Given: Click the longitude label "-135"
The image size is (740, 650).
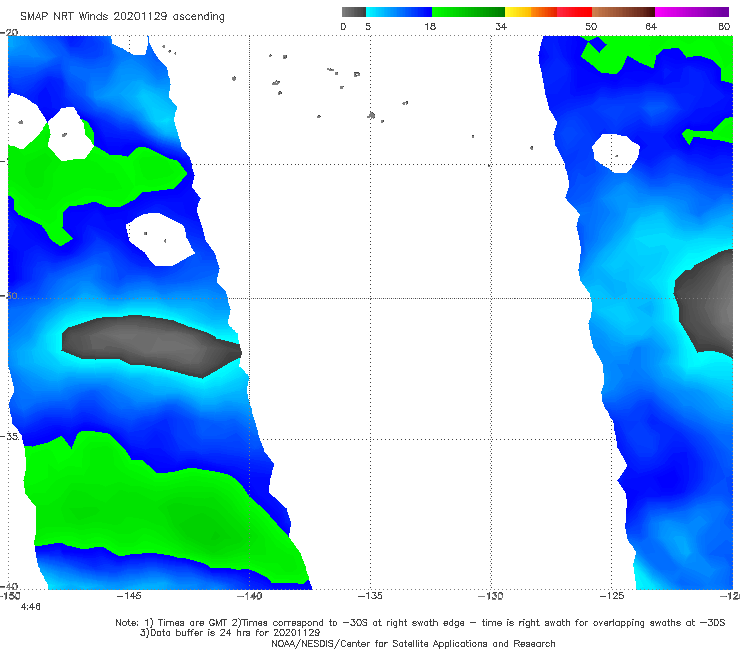Looking at the screenshot, I should [370, 596].
